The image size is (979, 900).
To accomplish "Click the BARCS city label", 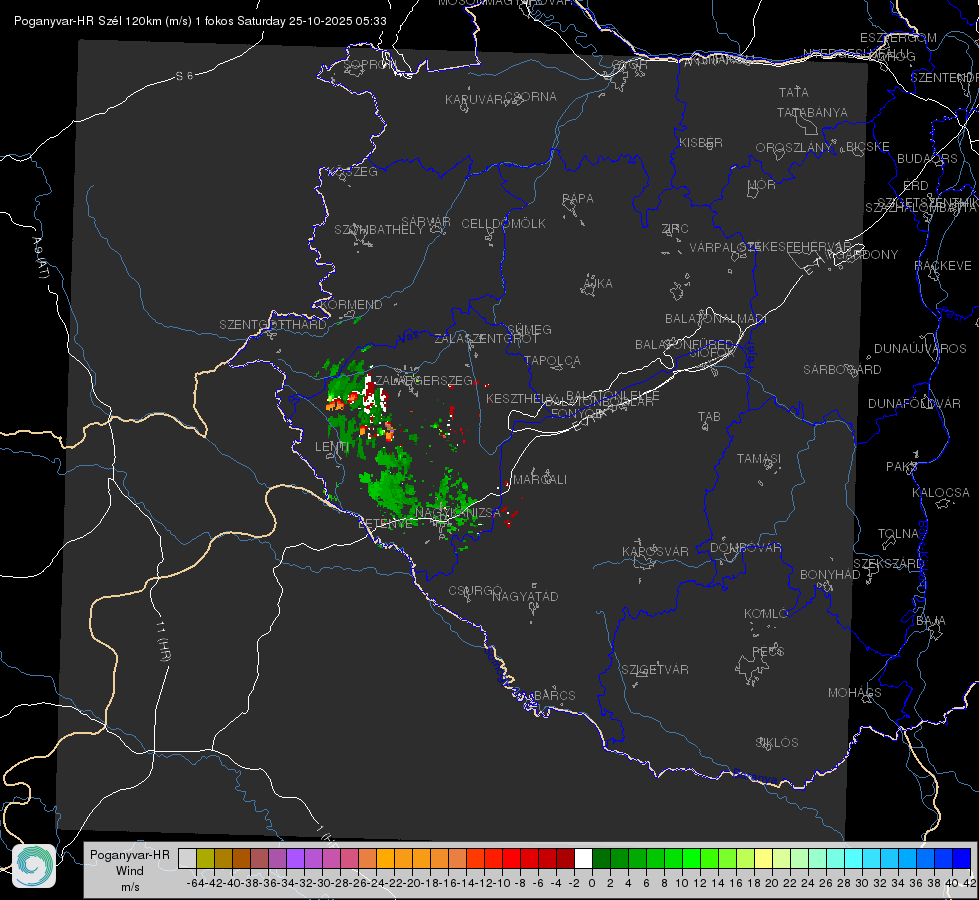I will [555, 696].
